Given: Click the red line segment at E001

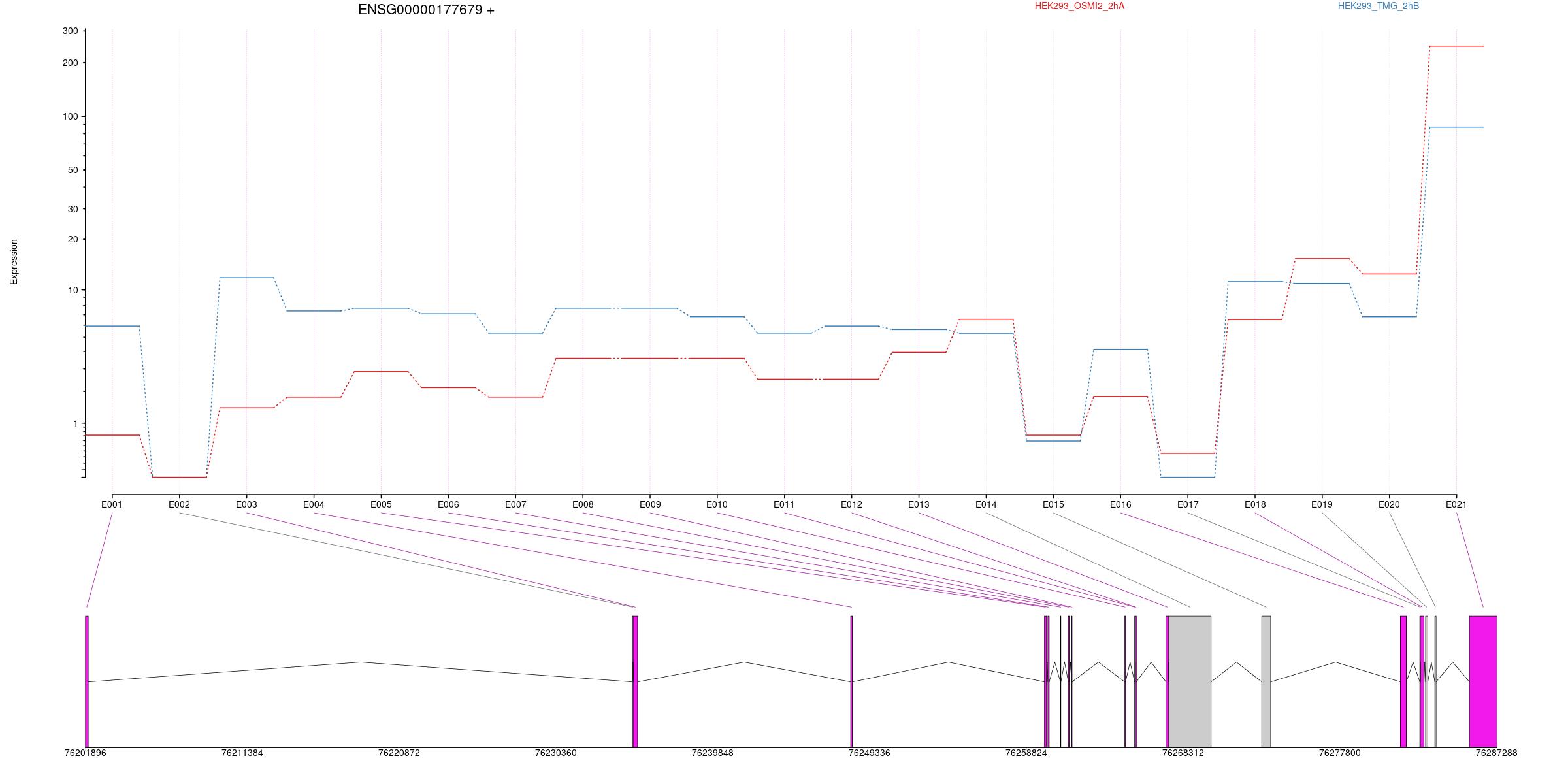Looking at the screenshot, I should (x=112, y=435).
